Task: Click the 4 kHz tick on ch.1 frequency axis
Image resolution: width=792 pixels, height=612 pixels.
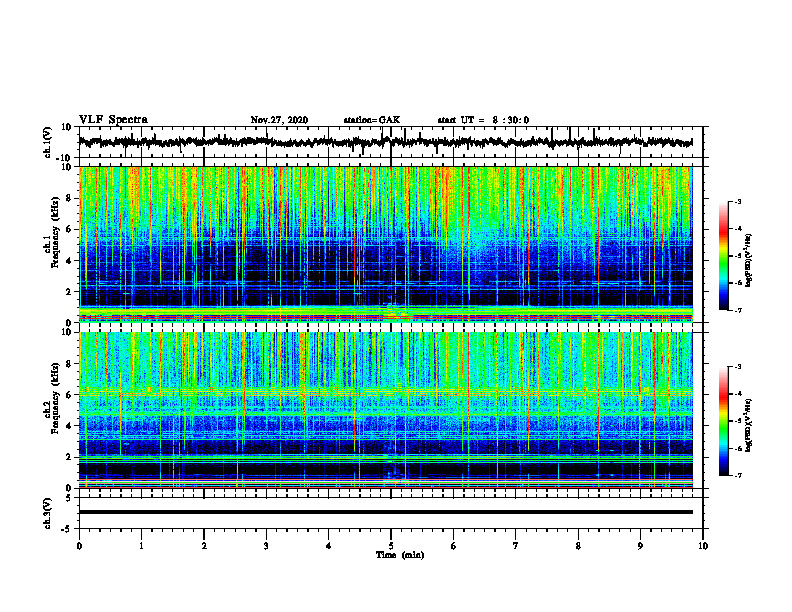Action: [70, 261]
